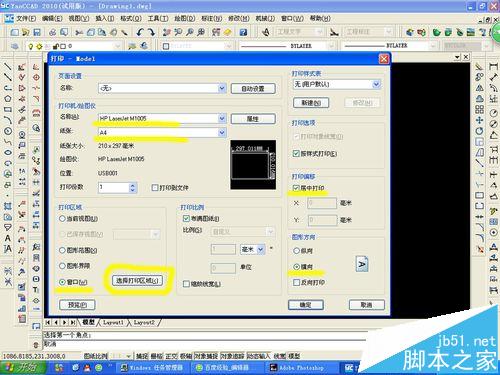The image size is (500, 375).
Task: Click the New file toolbar icon
Action: [x=14, y=32]
